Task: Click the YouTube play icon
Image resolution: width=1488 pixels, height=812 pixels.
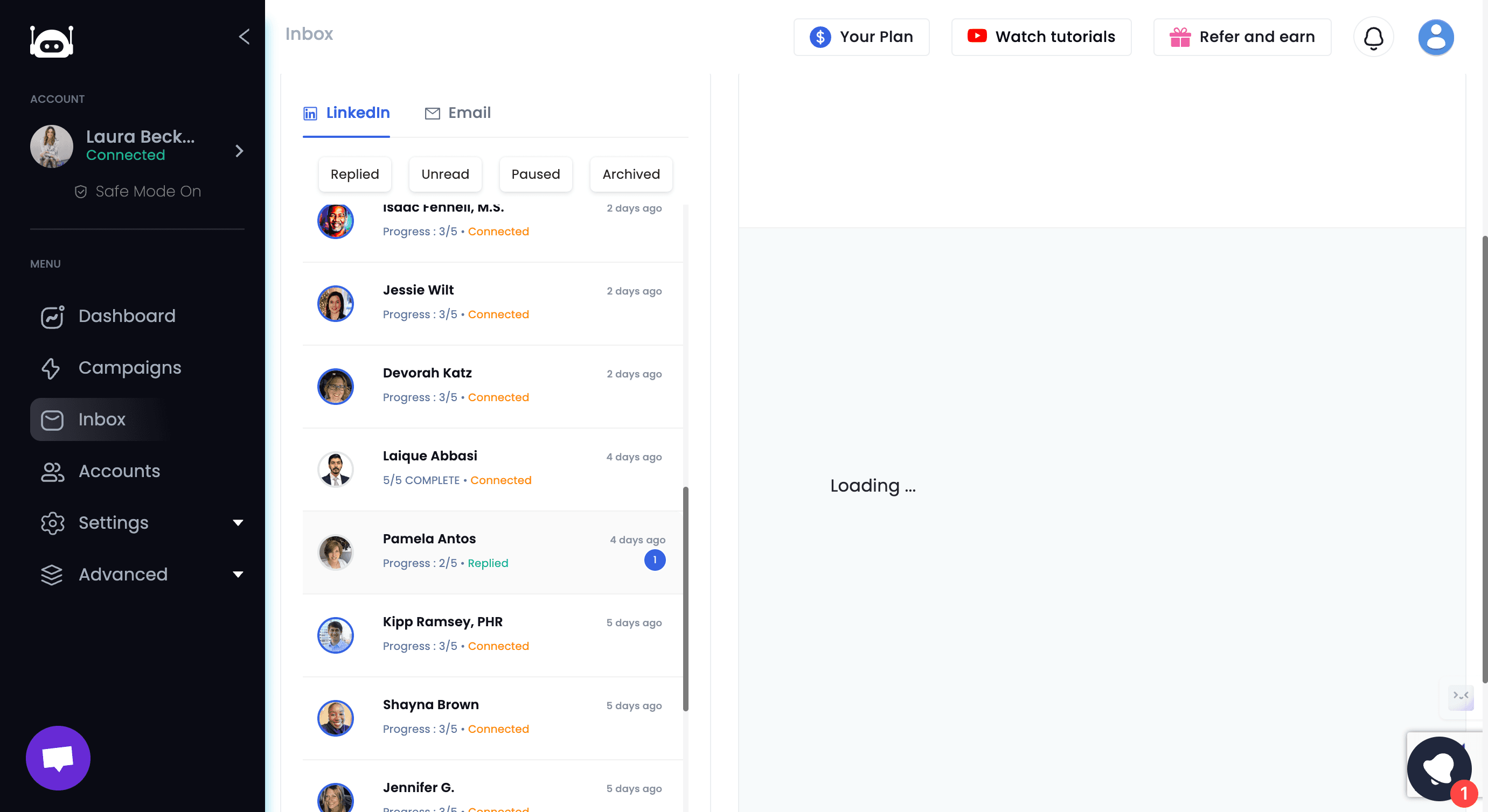Action: tap(977, 36)
